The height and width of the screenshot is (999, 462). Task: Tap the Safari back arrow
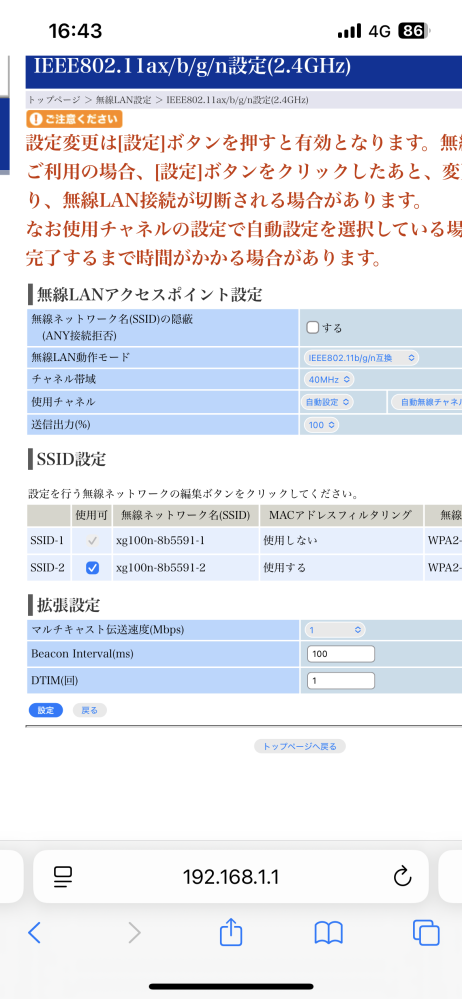(34, 933)
